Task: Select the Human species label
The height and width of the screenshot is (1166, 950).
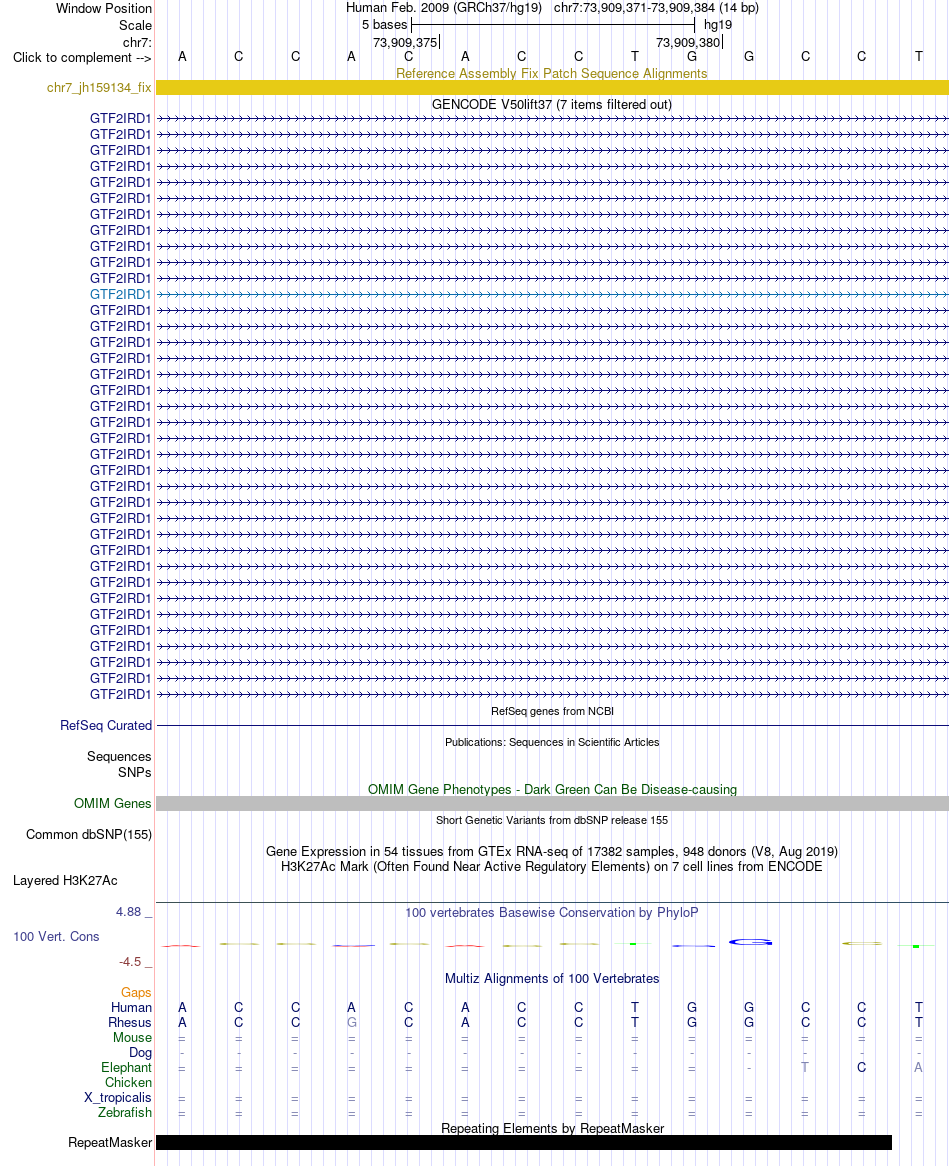Action: (132, 1008)
